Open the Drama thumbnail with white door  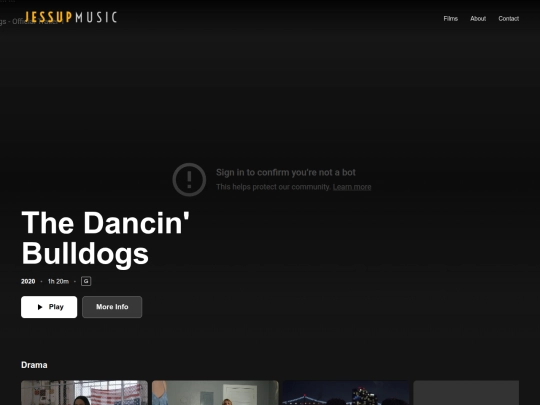pos(215,393)
